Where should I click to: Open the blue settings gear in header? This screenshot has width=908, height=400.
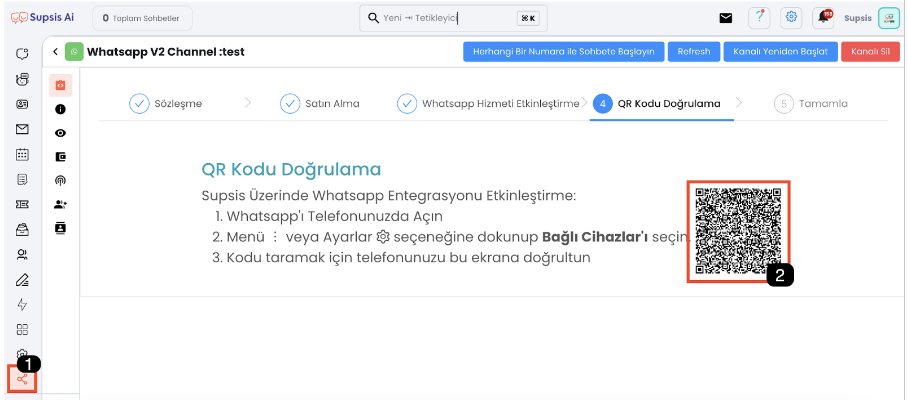(x=791, y=18)
